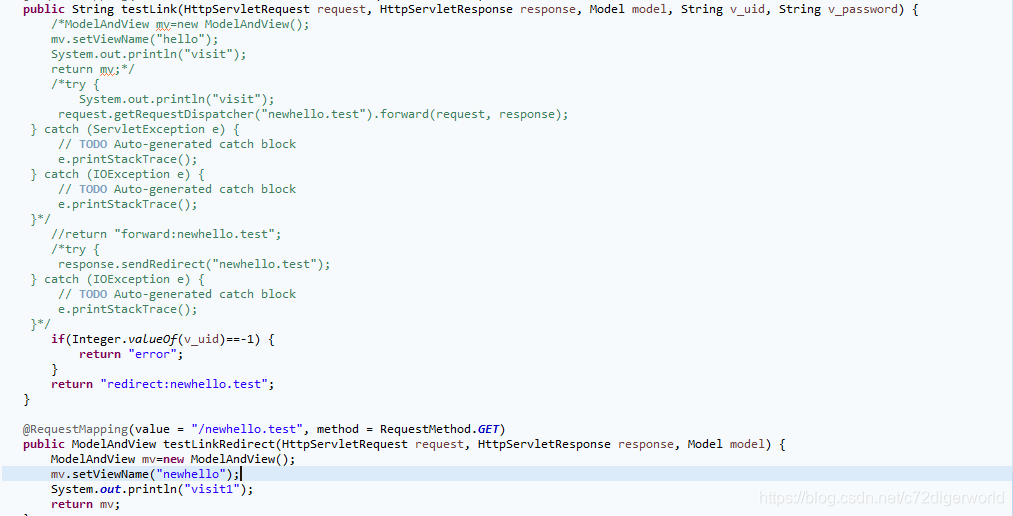Click the ModelAndView return type of testLinkRedirect
The width and height of the screenshot is (1013, 516).
(x=114, y=444)
